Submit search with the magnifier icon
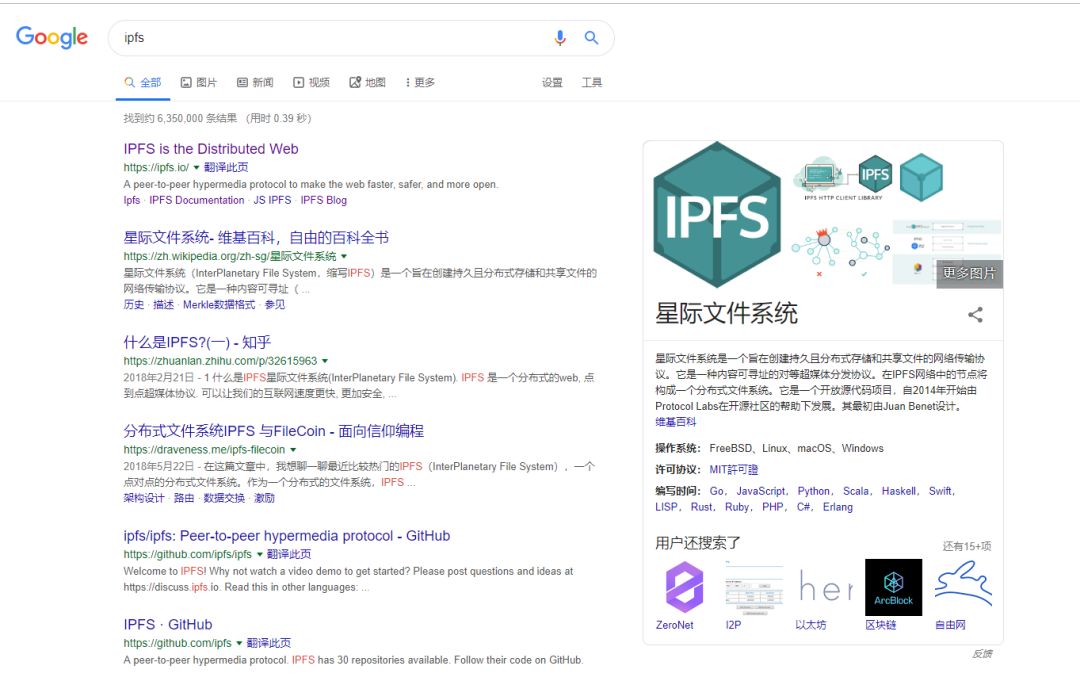 click(x=591, y=38)
